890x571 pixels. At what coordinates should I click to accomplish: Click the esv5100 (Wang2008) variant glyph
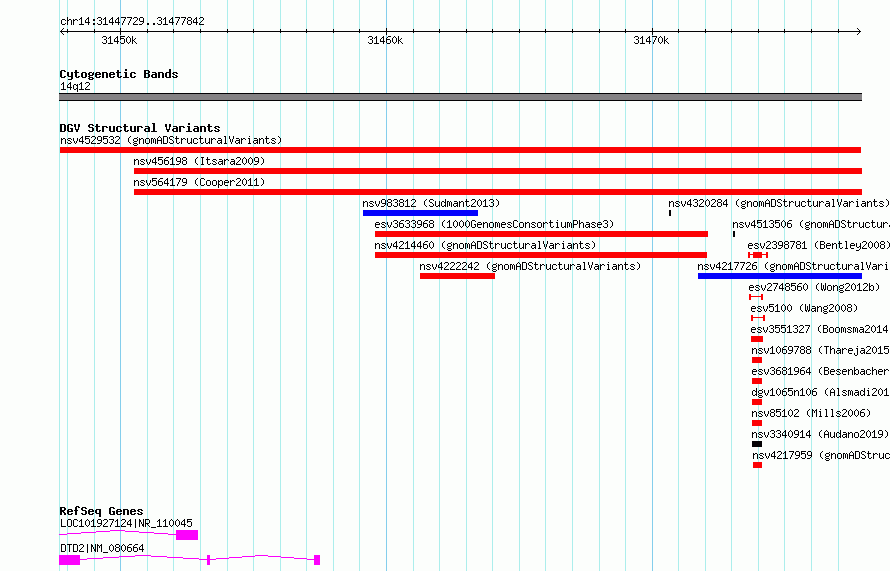point(758,318)
